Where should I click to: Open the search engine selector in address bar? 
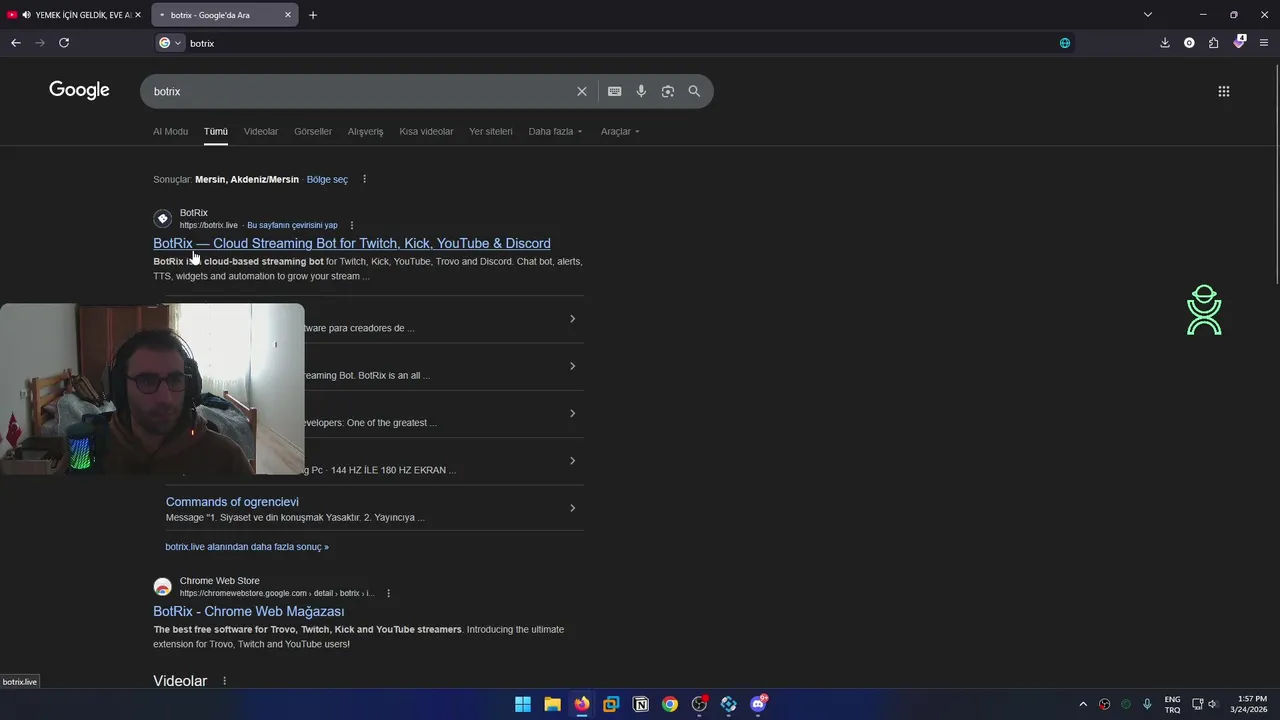coord(170,43)
